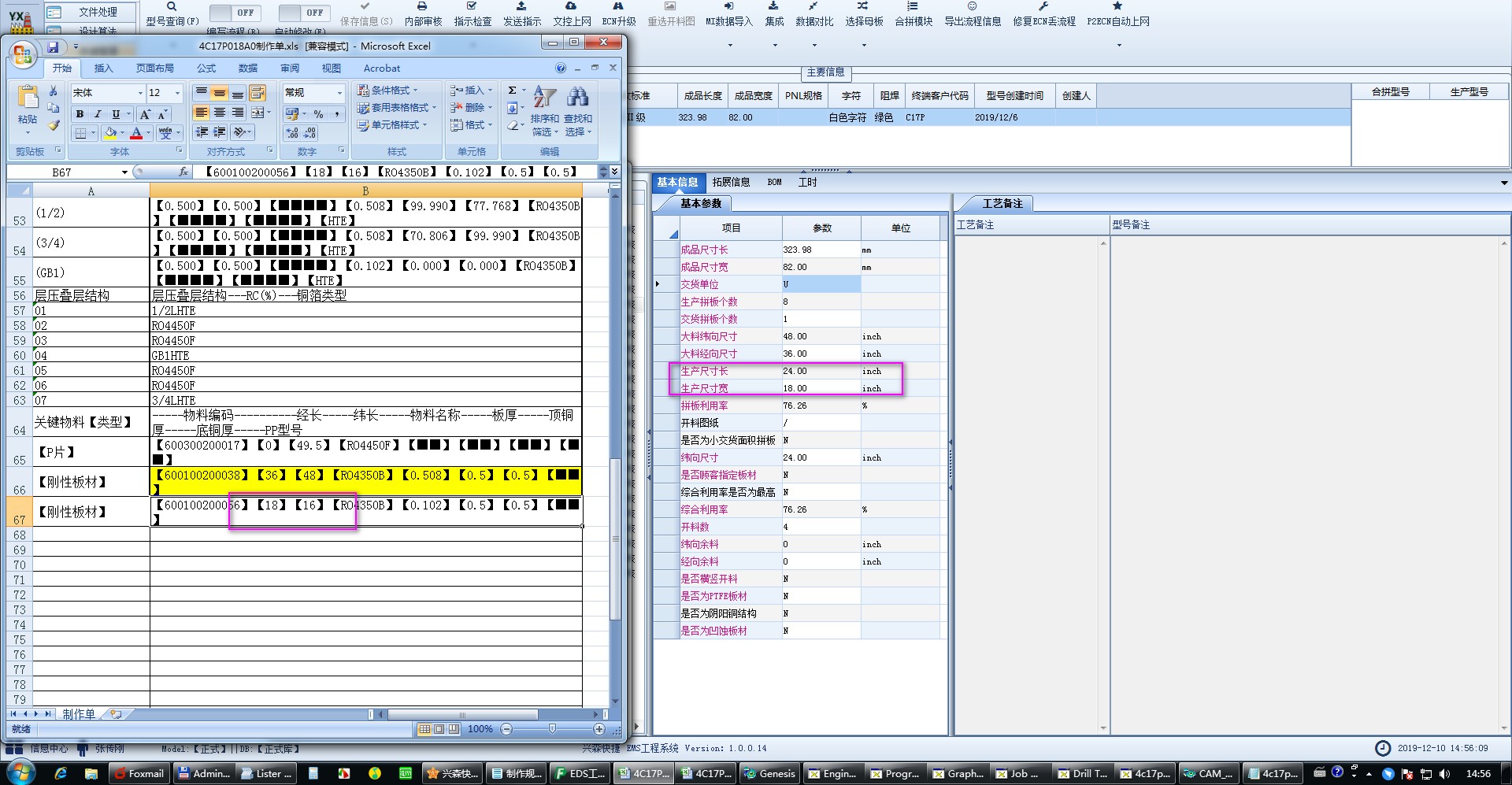Click the 格式 cells button
This screenshot has width=1512, height=785.
[x=471, y=124]
